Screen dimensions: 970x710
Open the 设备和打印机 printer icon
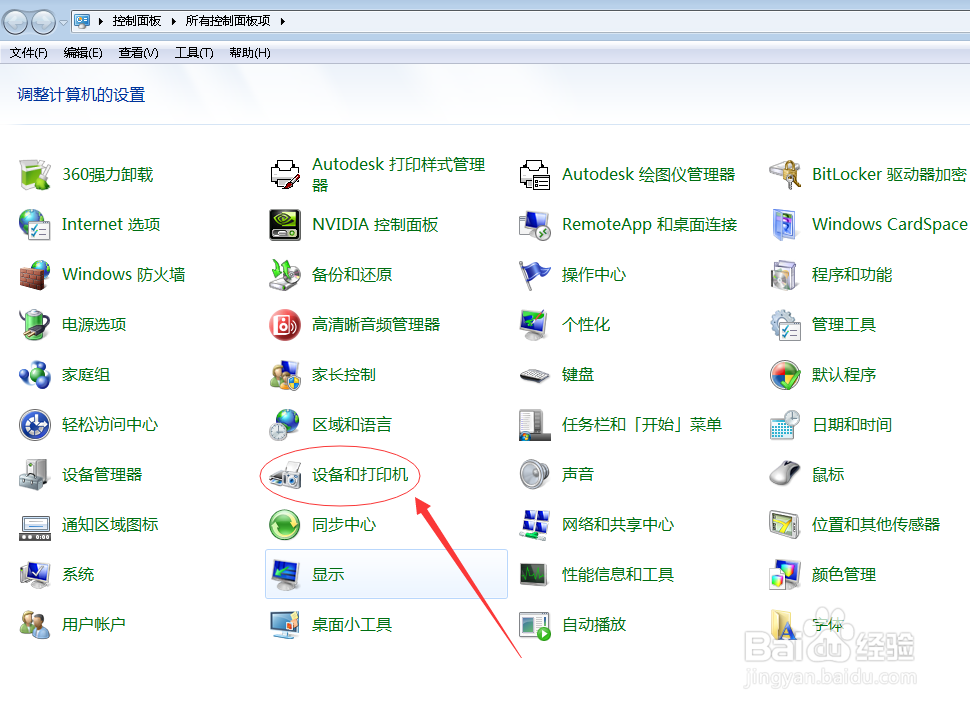click(285, 475)
